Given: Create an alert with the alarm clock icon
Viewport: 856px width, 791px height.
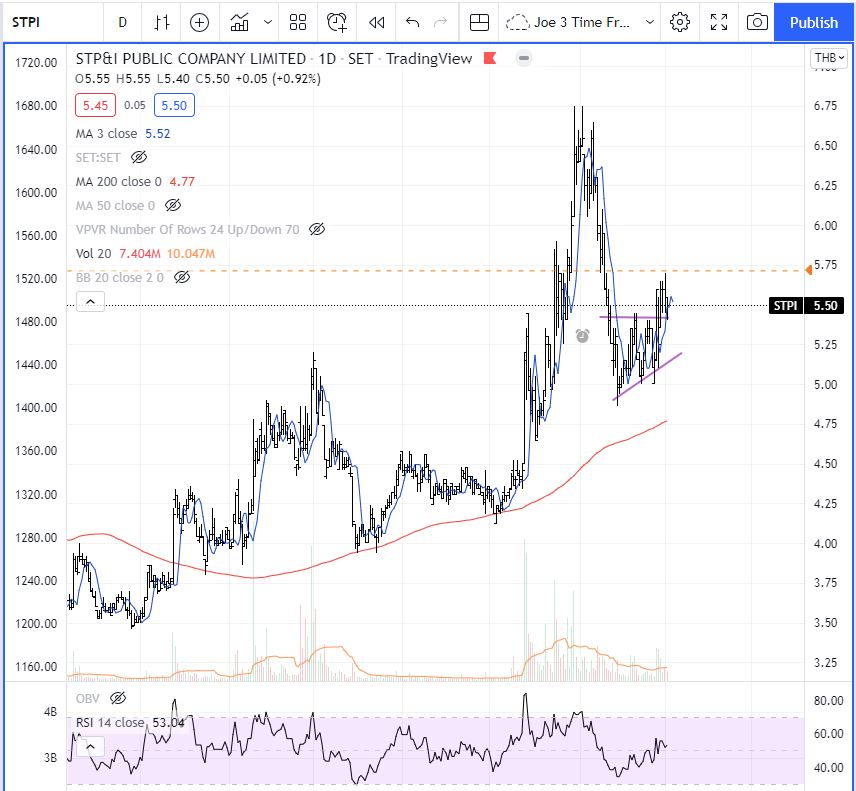Looking at the screenshot, I should coord(336,22).
